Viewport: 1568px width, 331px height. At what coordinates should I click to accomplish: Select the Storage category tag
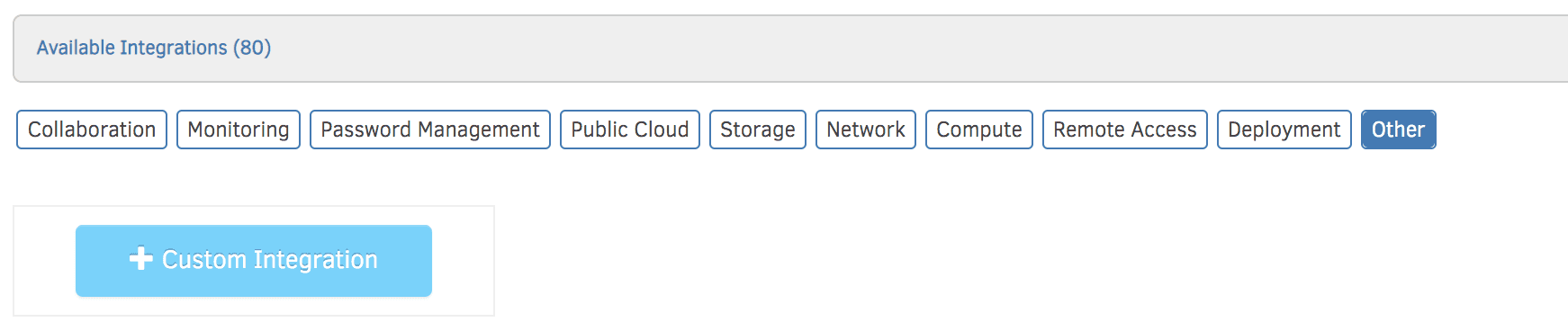coord(758,130)
